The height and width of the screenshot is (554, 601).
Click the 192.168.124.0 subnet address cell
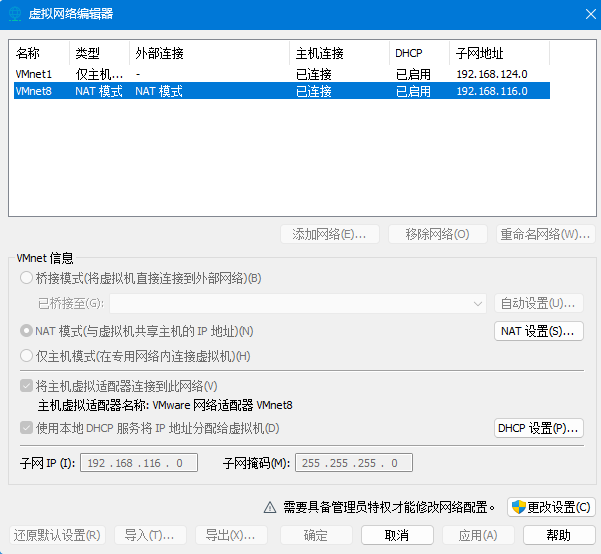pos(492,74)
